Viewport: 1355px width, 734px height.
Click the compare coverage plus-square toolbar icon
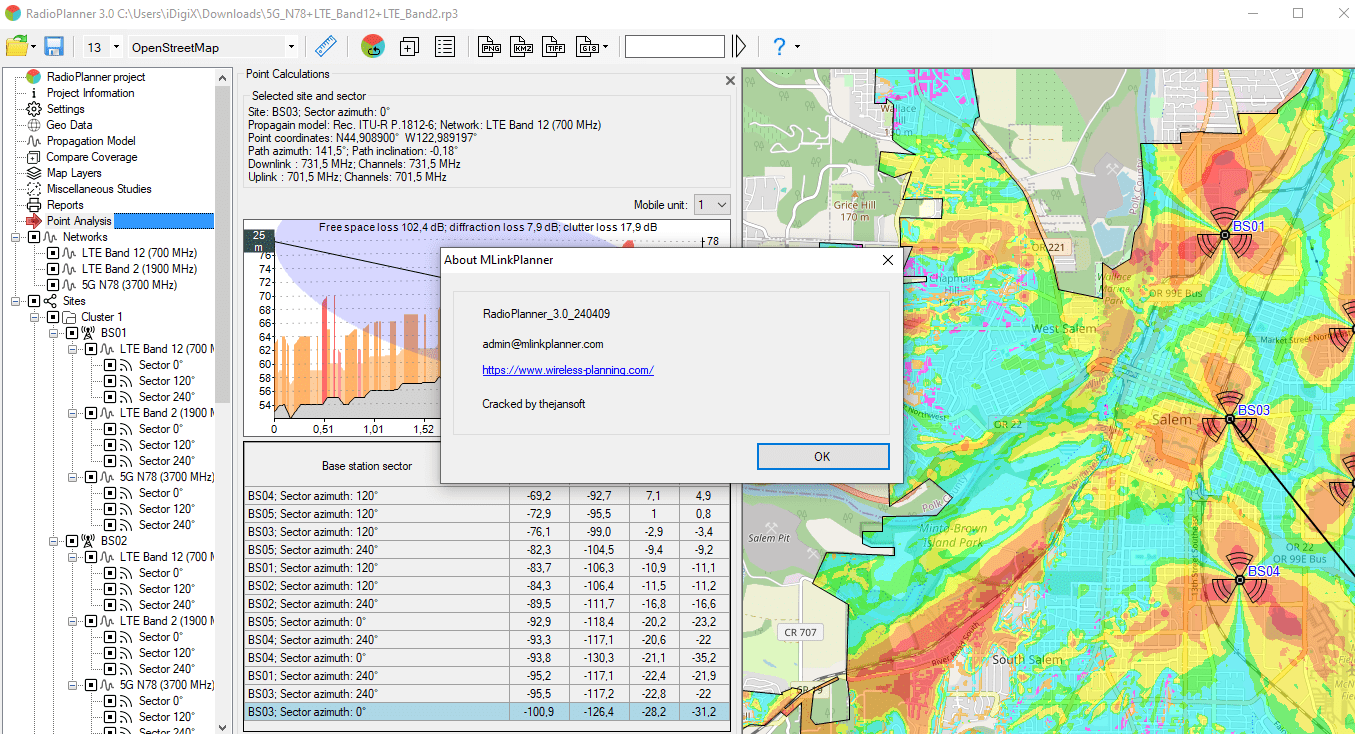point(409,46)
